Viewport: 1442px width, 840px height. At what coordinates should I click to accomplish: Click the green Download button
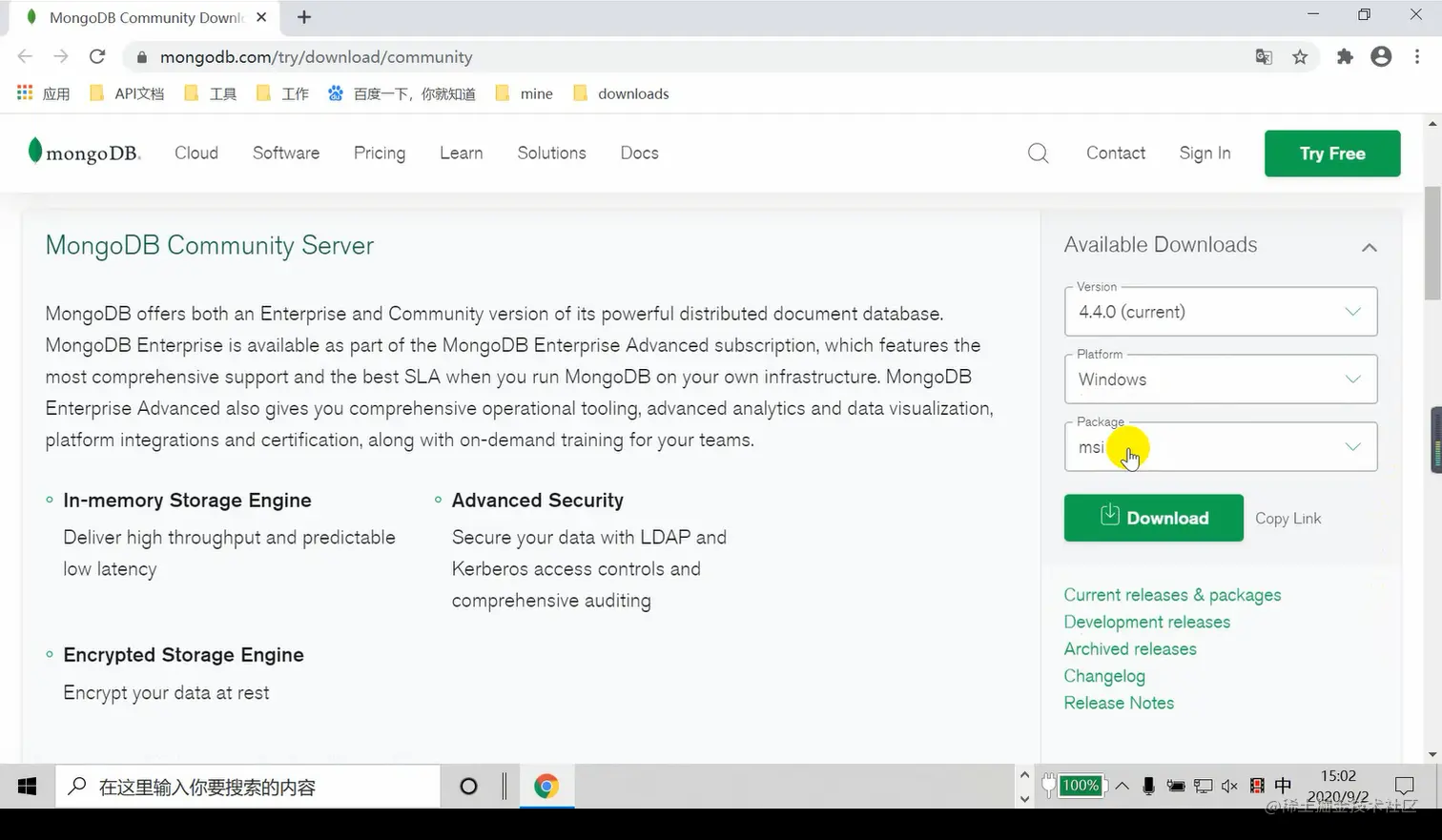1154,518
